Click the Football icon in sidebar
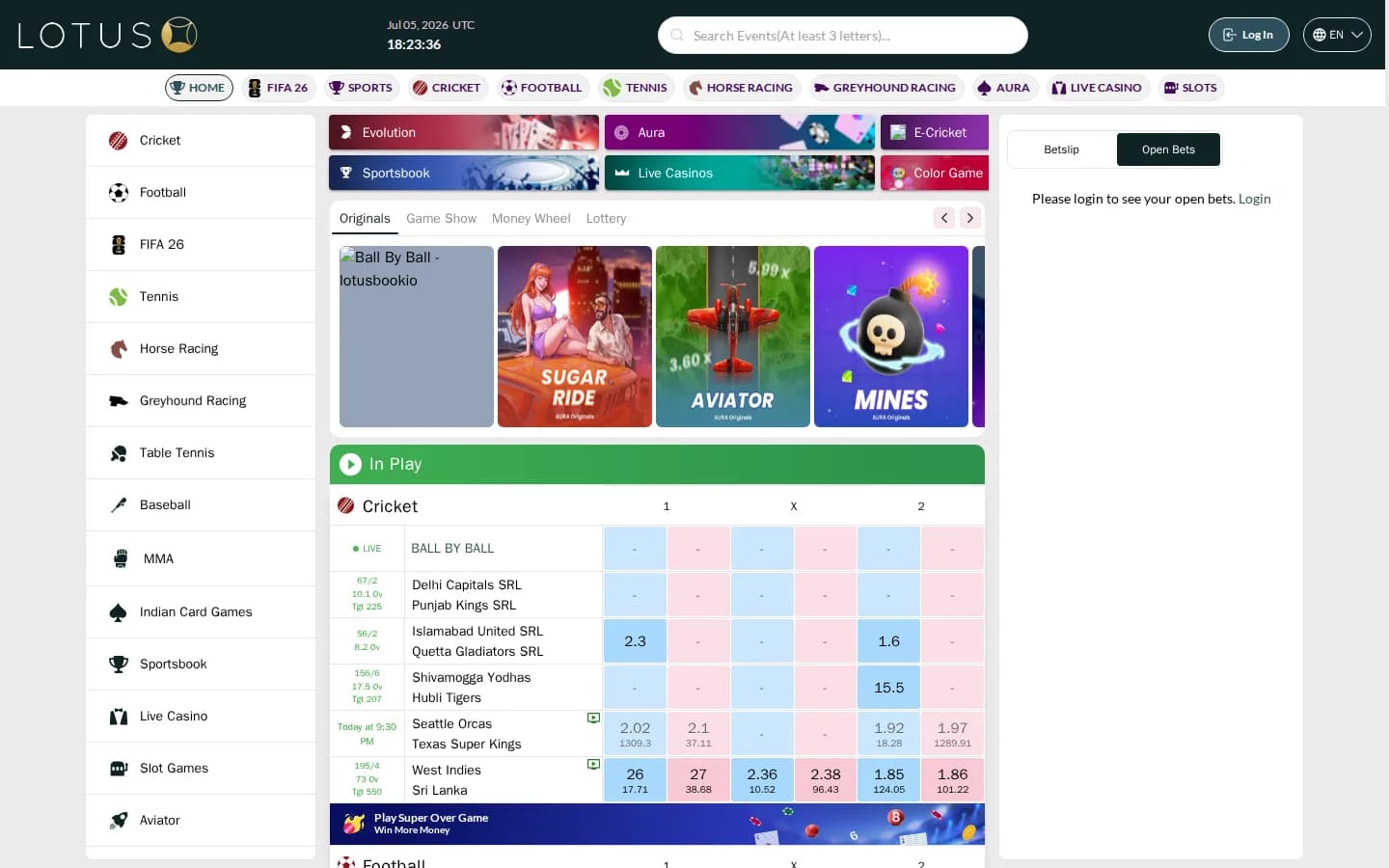This screenshot has width=1389, height=868. (x=118, y=193)
